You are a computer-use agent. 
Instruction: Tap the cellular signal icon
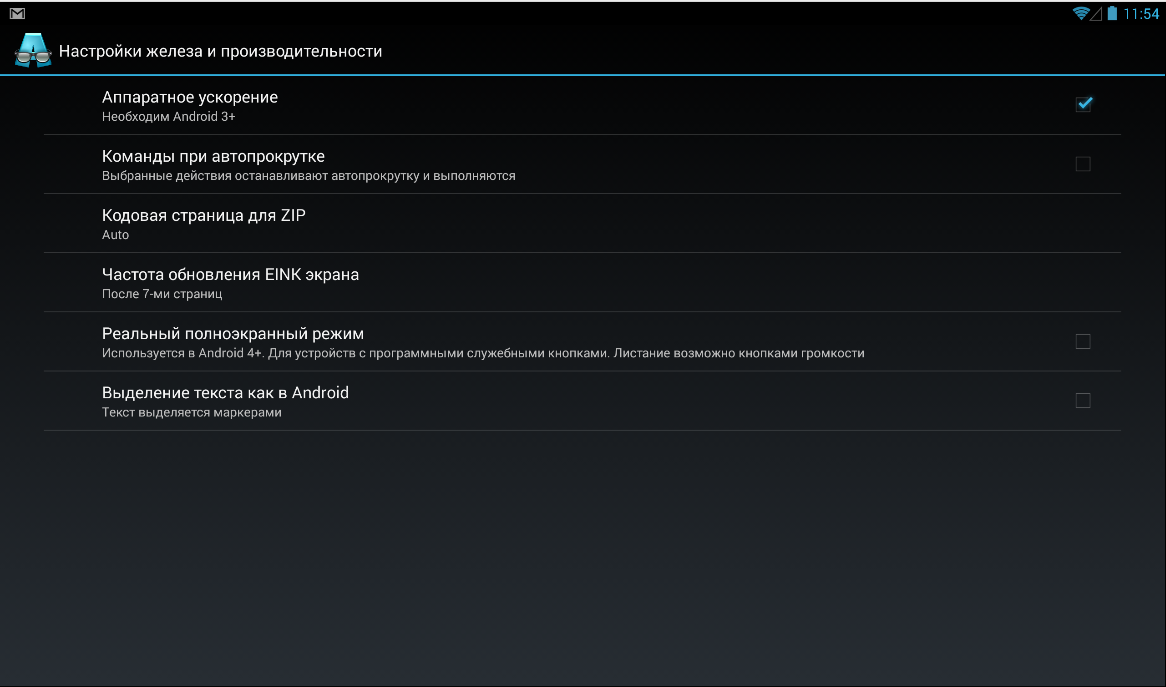1096,14
